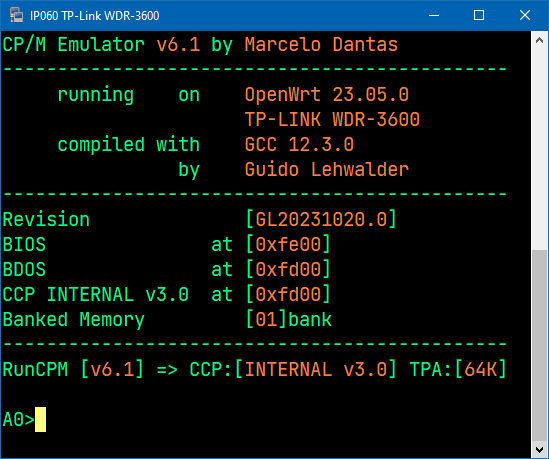Click the vertical scrollbar thumb

(540, 345)
